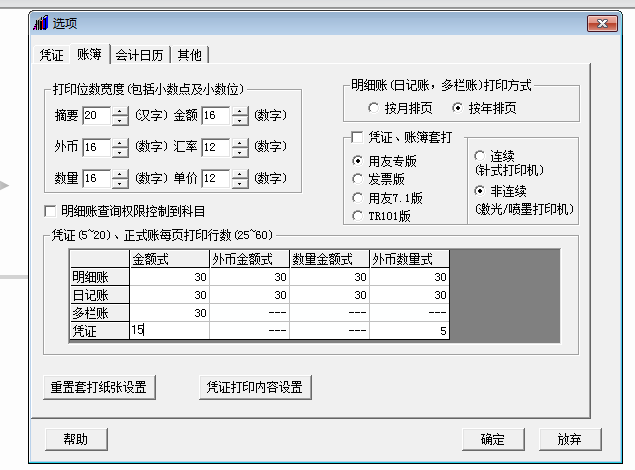This screenshot has height=470, width=635.
Task: Increase the 金额 width with up arrow
Action: [x=240, y=111]
